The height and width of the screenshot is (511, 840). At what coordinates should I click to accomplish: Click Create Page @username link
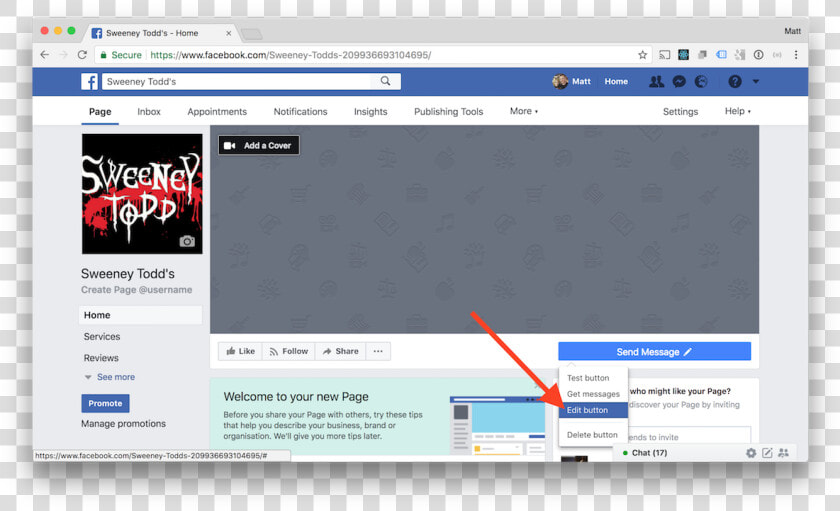[x=137, y=290]
